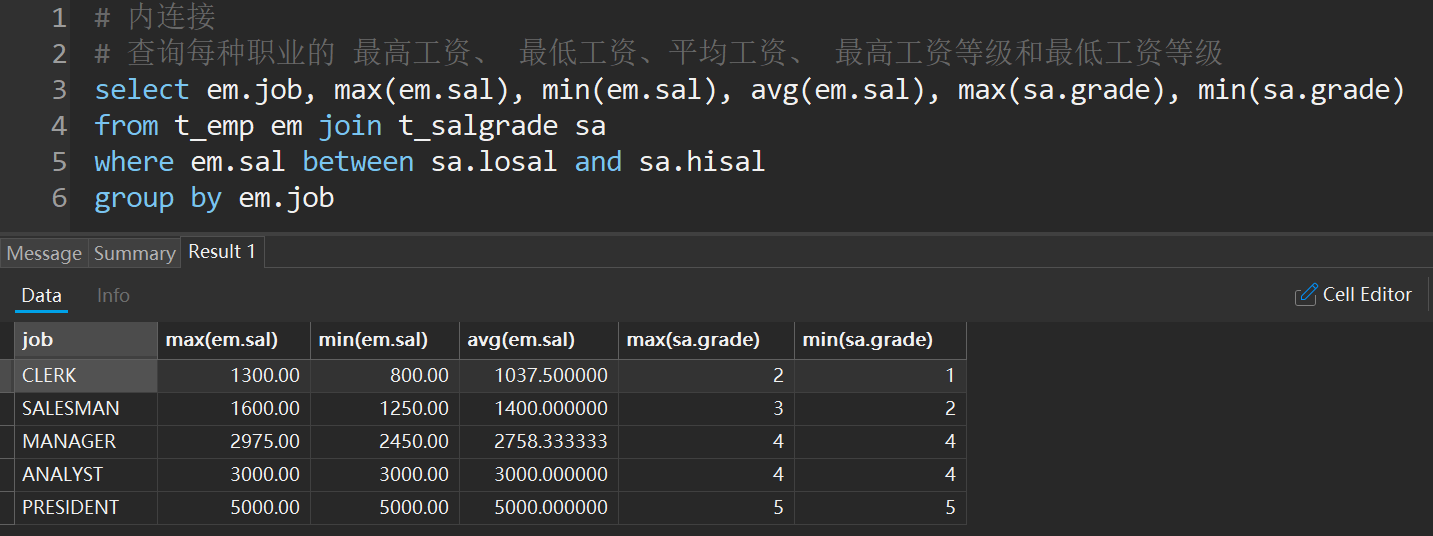The height and width of the screenshot is (536, 1433).
Task: Click the max(em.sal) column header
Action: coord(234,340)
